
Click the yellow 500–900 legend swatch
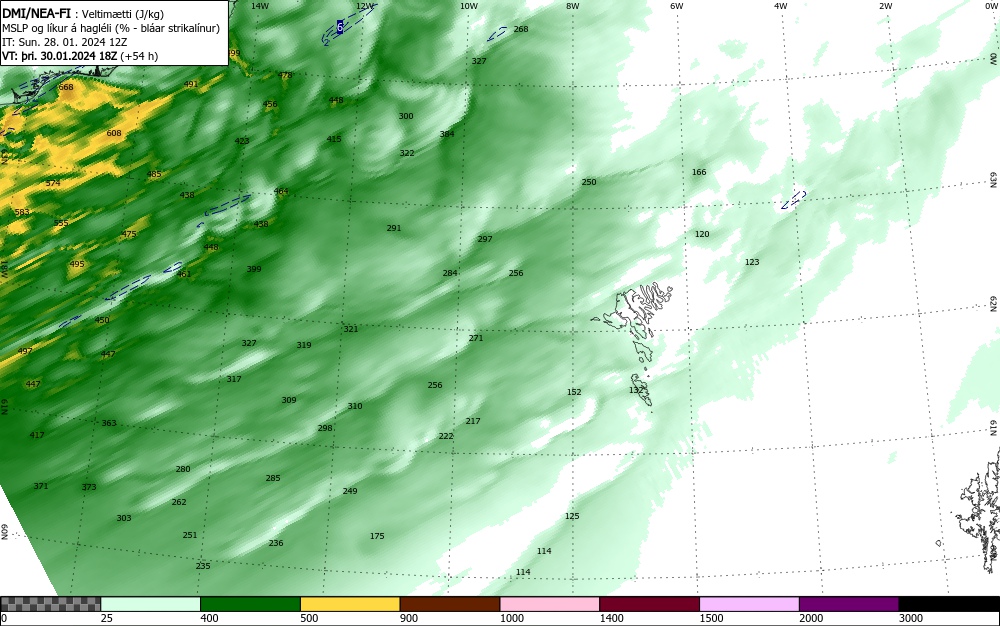(x=350, y=604)
